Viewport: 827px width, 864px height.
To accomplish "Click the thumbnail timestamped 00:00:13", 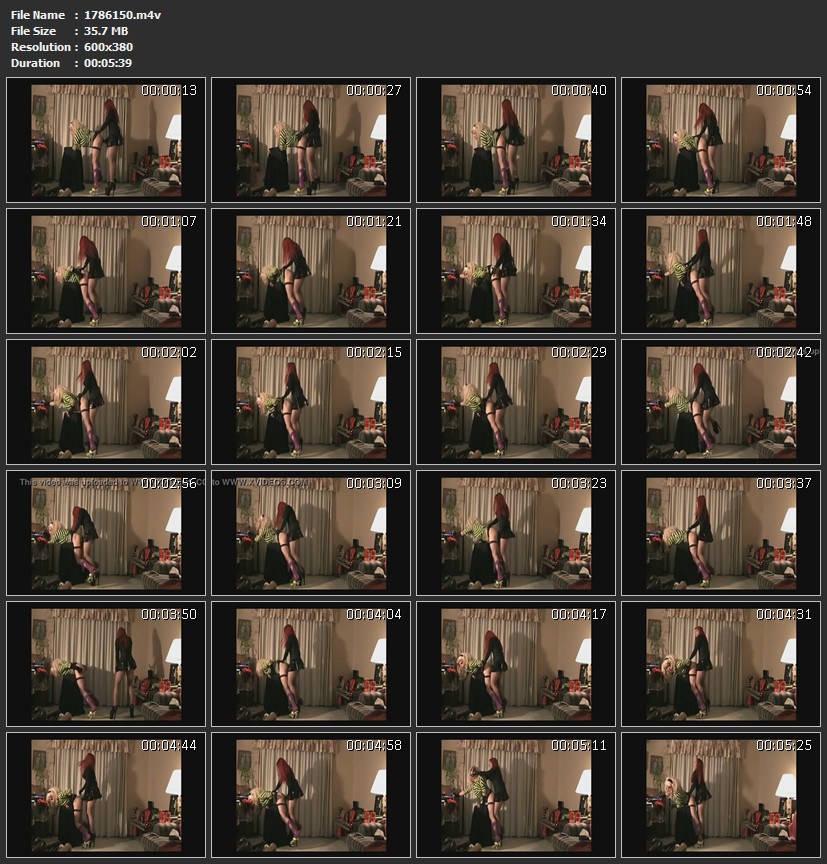I will [x=106, y=140].
